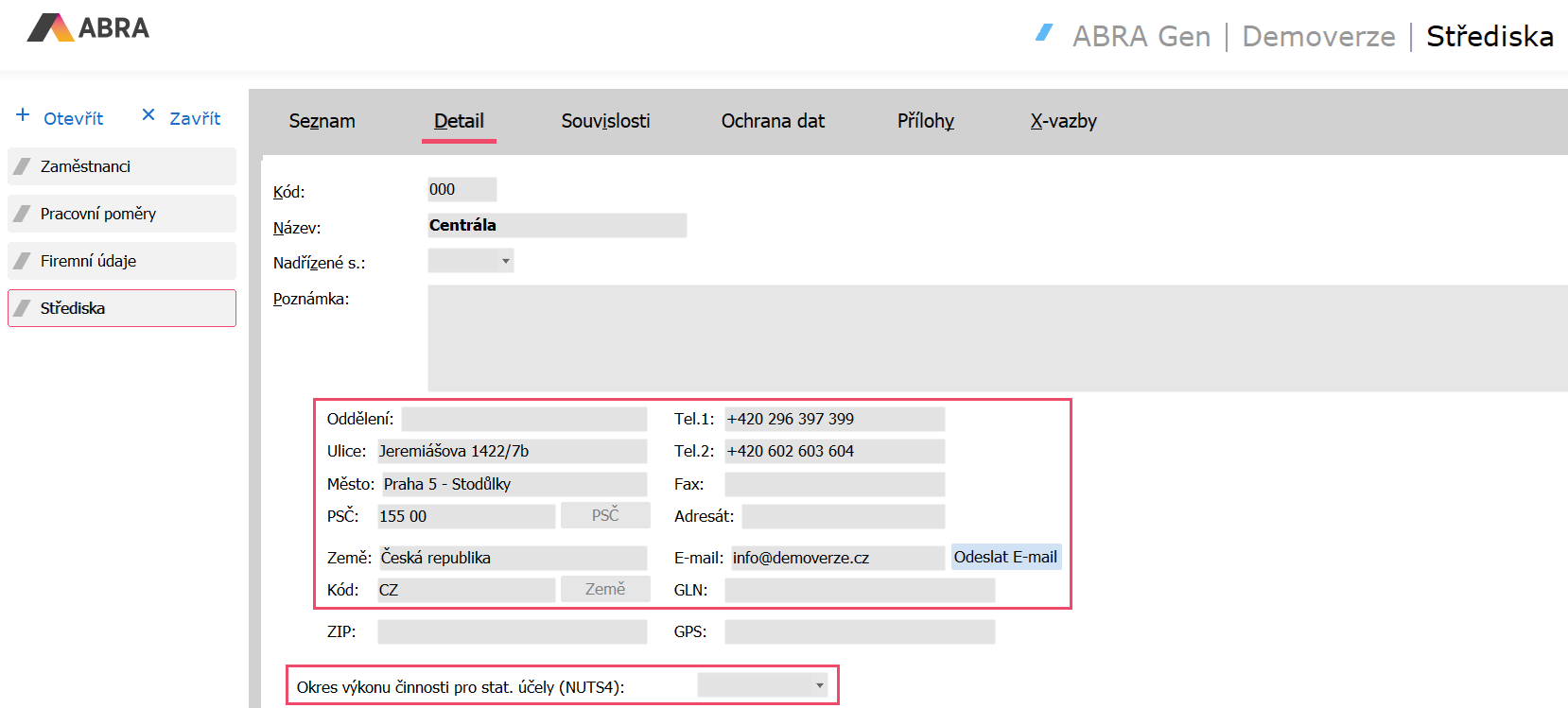
Task: Open the Souvislosti tab
Action: [605, 121]
